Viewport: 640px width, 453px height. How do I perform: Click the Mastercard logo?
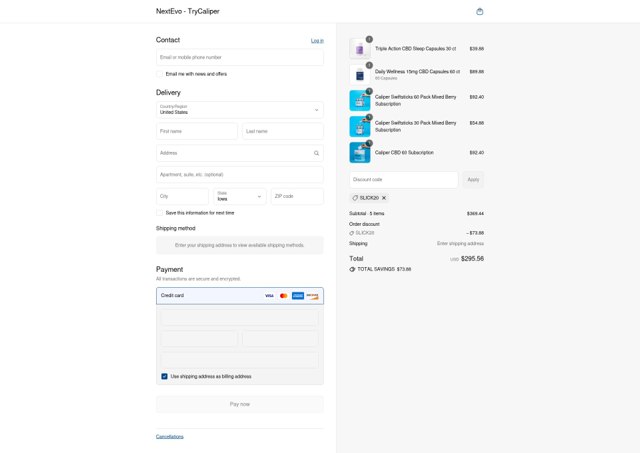tap(283, 296)
